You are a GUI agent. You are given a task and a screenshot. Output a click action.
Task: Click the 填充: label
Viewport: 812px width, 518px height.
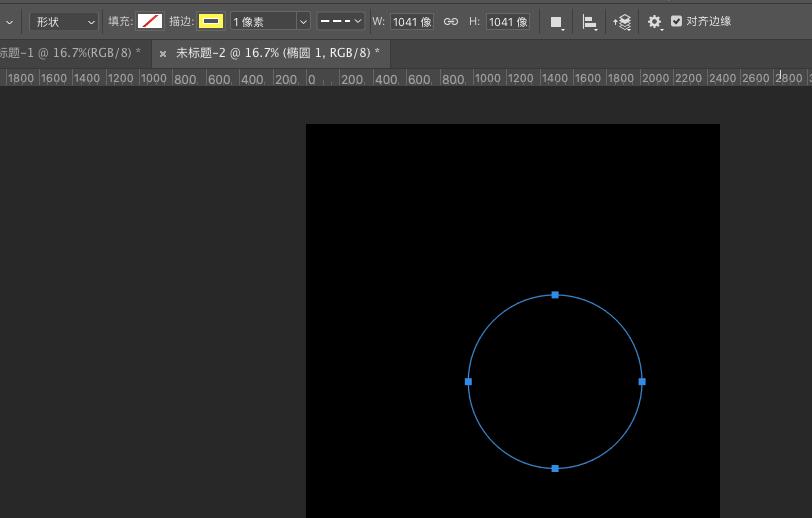[x=121, y=21]
